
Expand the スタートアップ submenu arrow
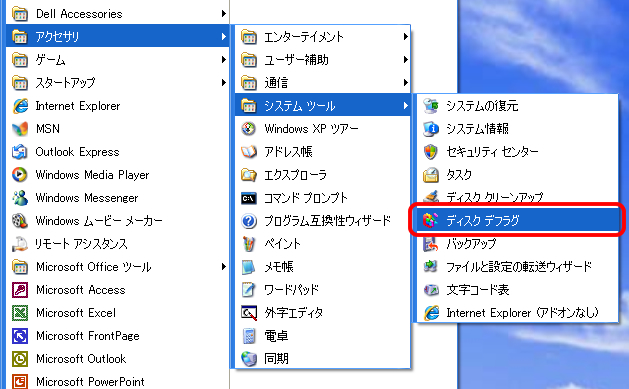(x=223, y=83)
